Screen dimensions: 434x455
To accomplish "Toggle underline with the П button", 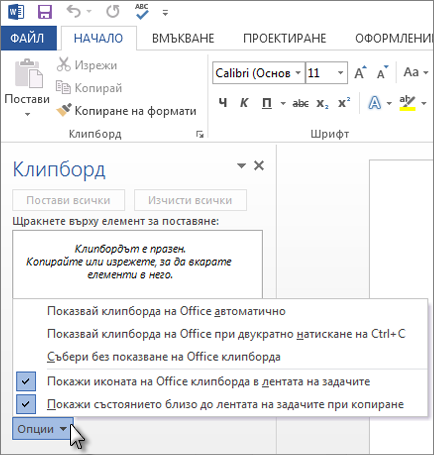I will coord(267,103).
